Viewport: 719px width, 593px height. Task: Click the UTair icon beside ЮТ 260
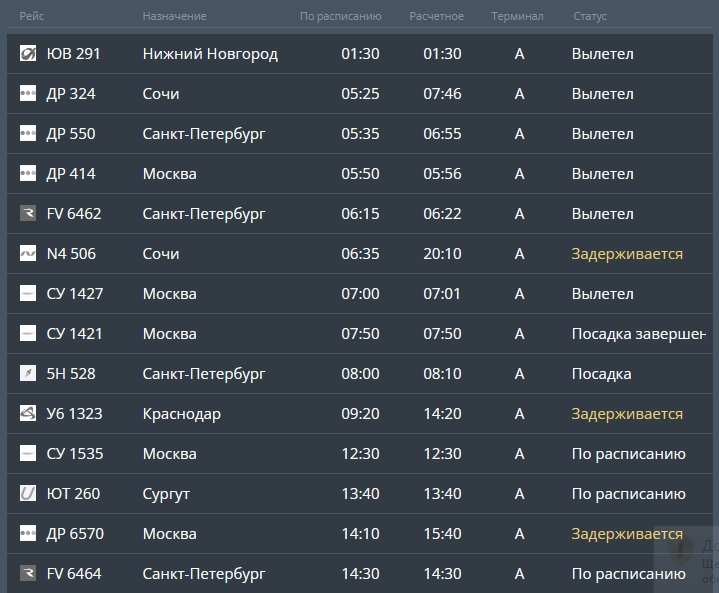coord(28,494)
